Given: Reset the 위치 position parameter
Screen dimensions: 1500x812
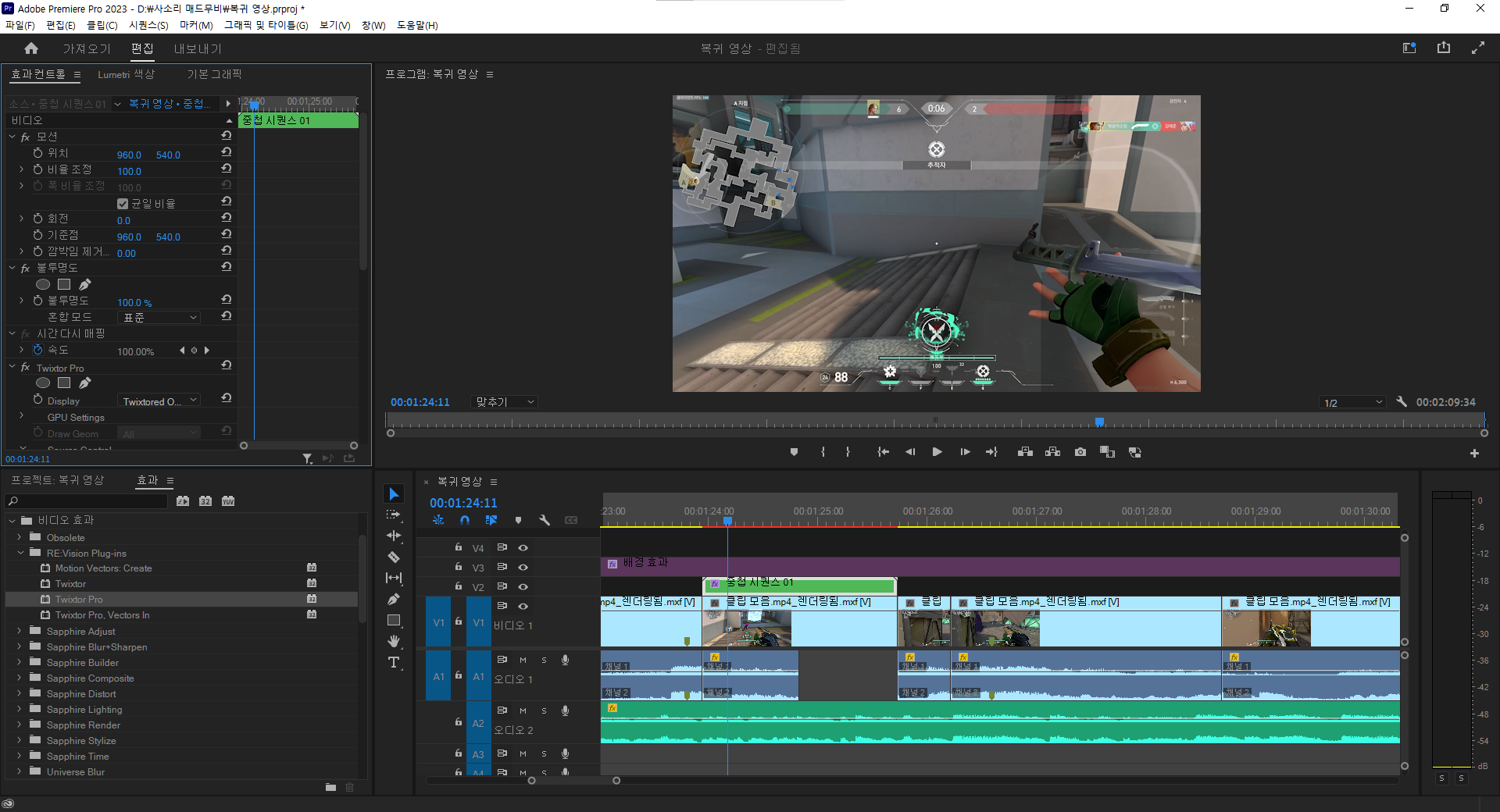Looking at the screenshot, I should (x=227, y=152).
